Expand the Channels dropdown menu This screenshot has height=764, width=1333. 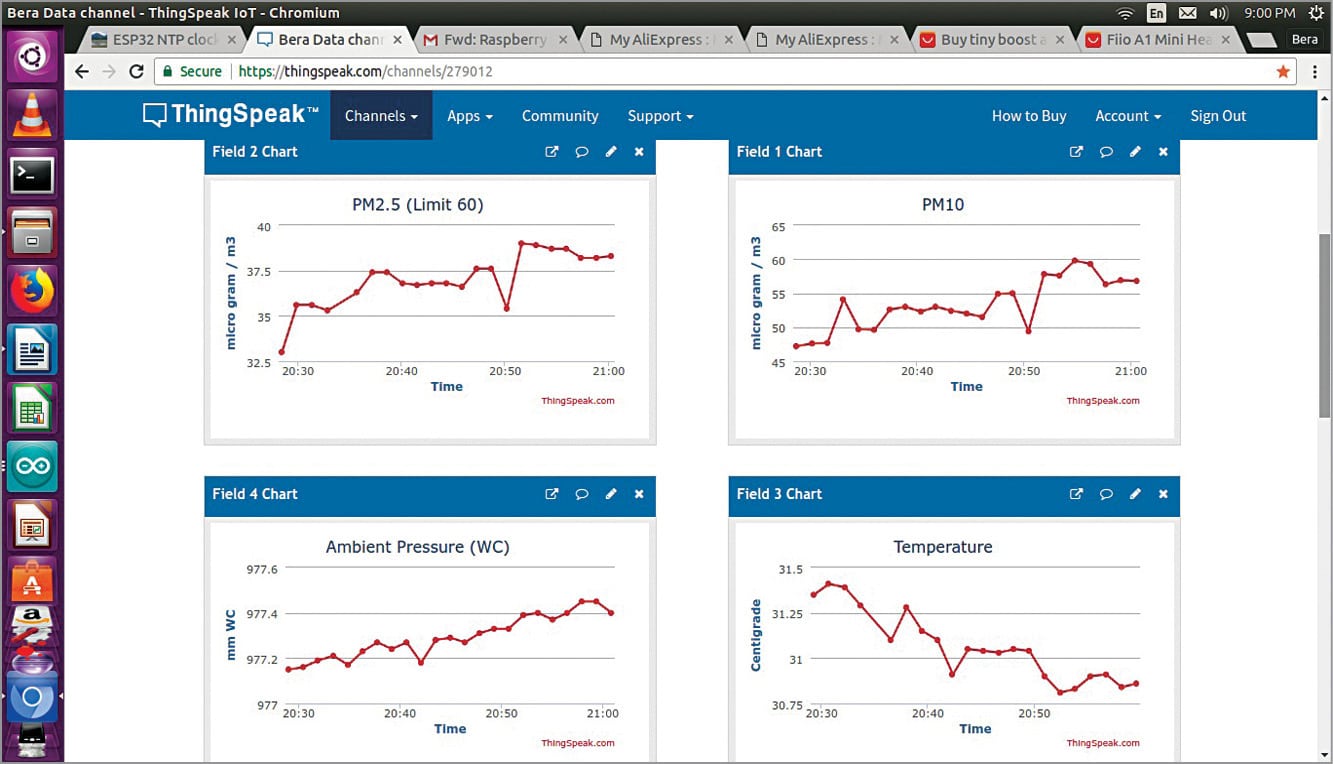point(381,116)
